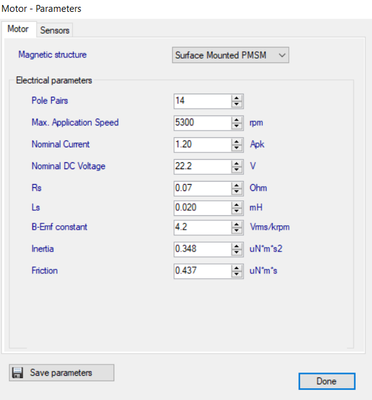This screenshot has height=400, width=372.
Task: Click the Rs field showing 0.07
Action: [x=202, y=188]
